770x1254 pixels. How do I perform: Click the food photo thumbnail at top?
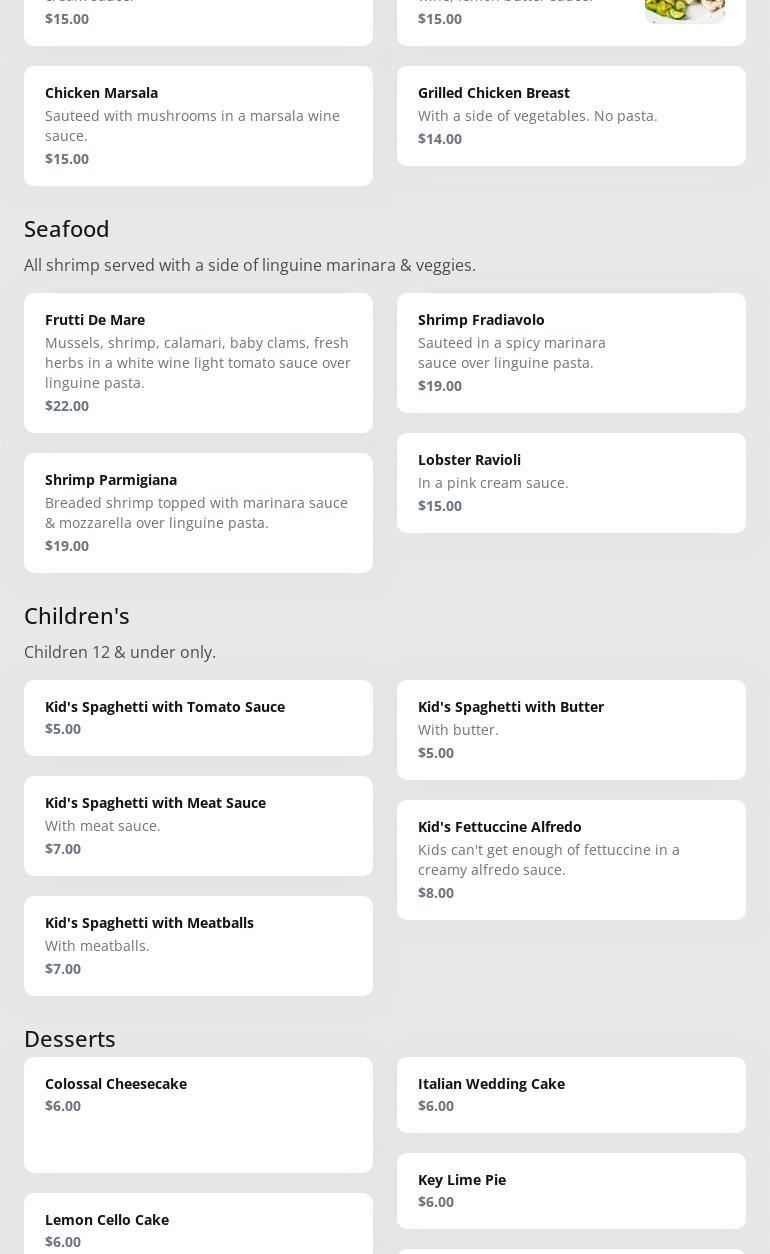pyautogui.click(x=684, y=10)
